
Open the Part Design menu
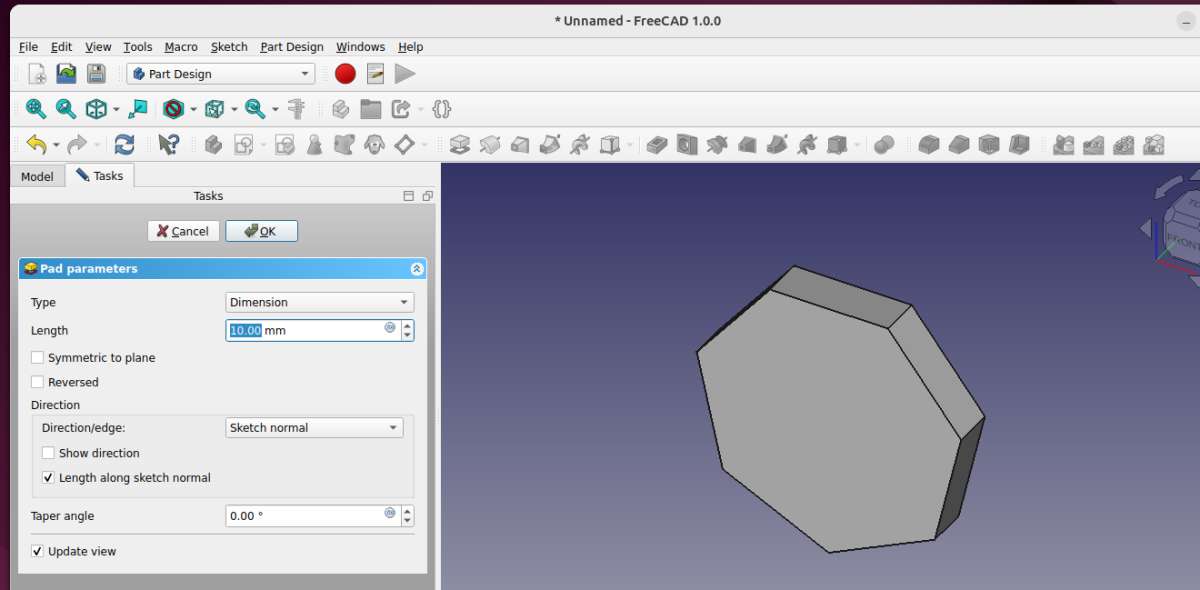292,47
